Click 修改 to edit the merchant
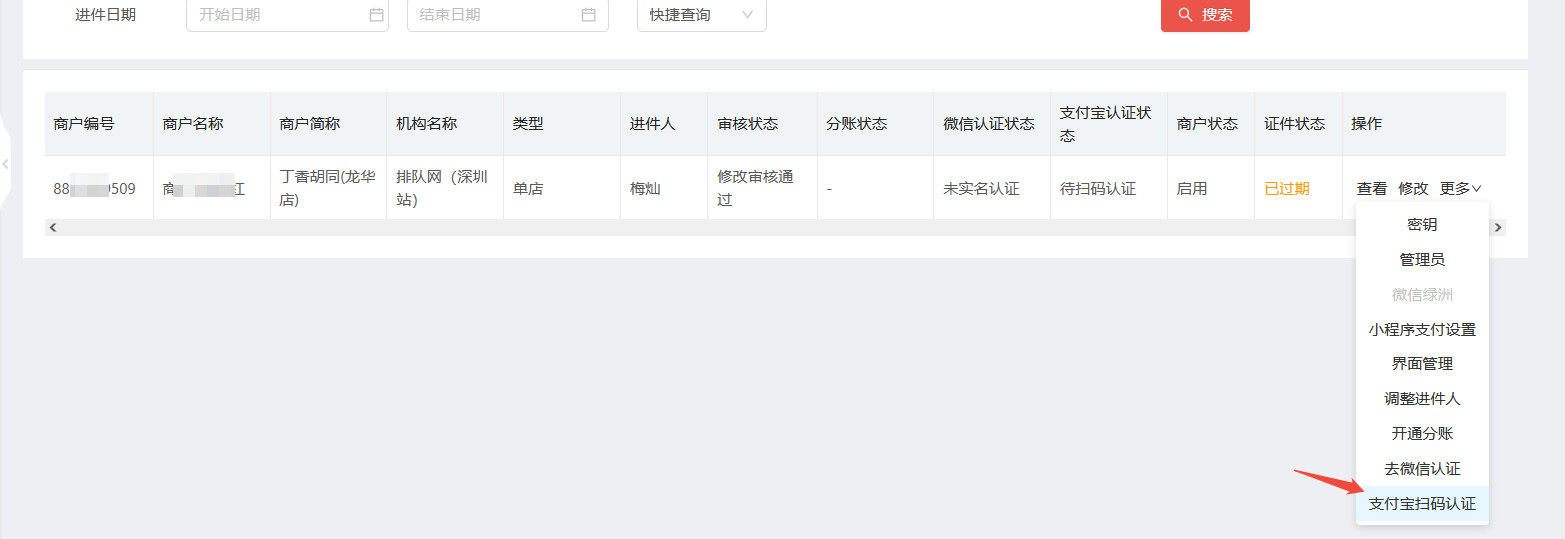1565x539 pixels. [1413, 188]
